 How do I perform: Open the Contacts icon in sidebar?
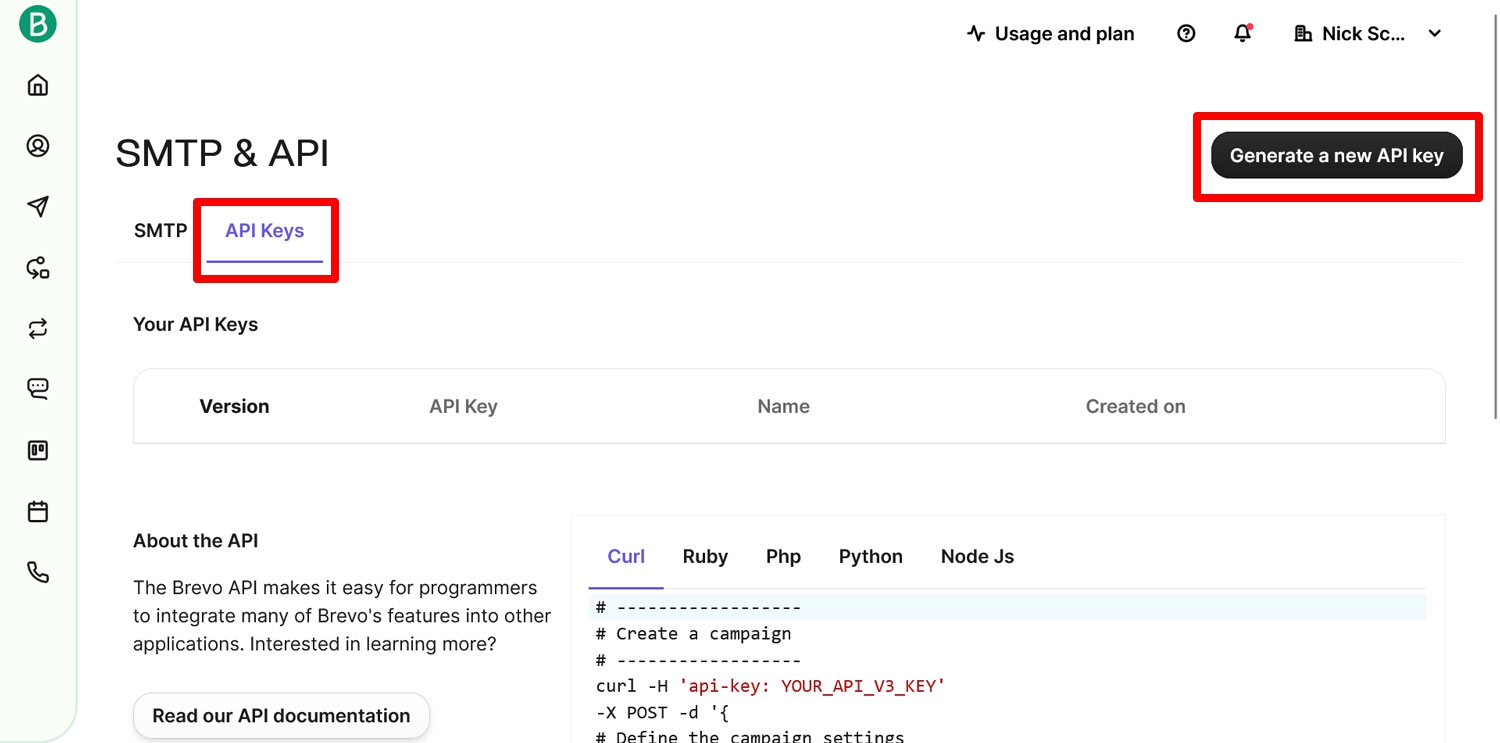point(38,146)
